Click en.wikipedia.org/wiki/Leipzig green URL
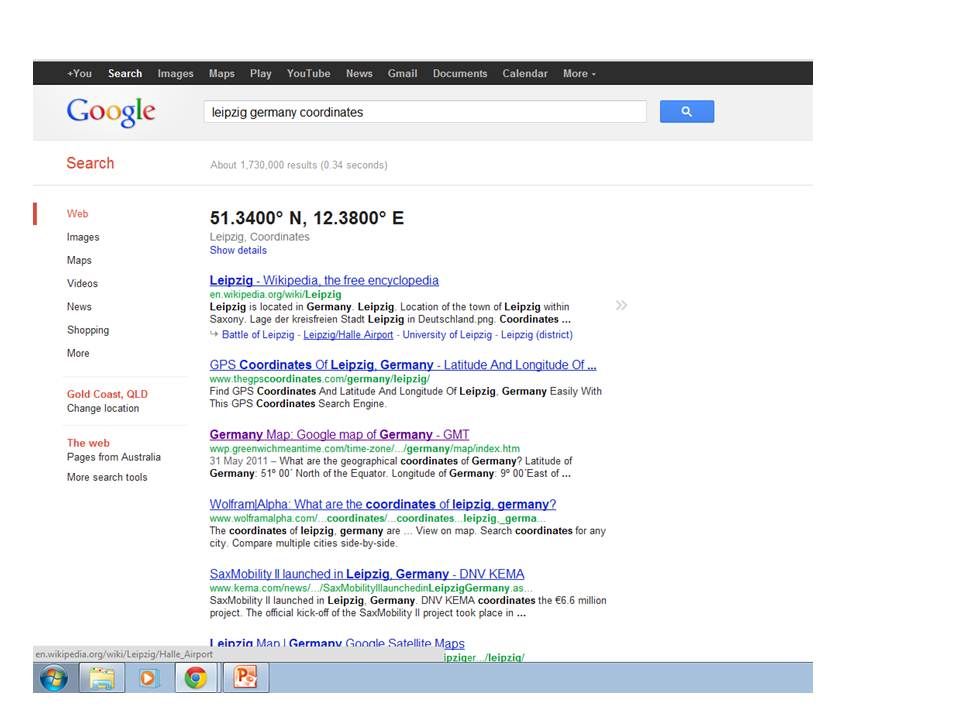960x720 pixels. [276, 294]
